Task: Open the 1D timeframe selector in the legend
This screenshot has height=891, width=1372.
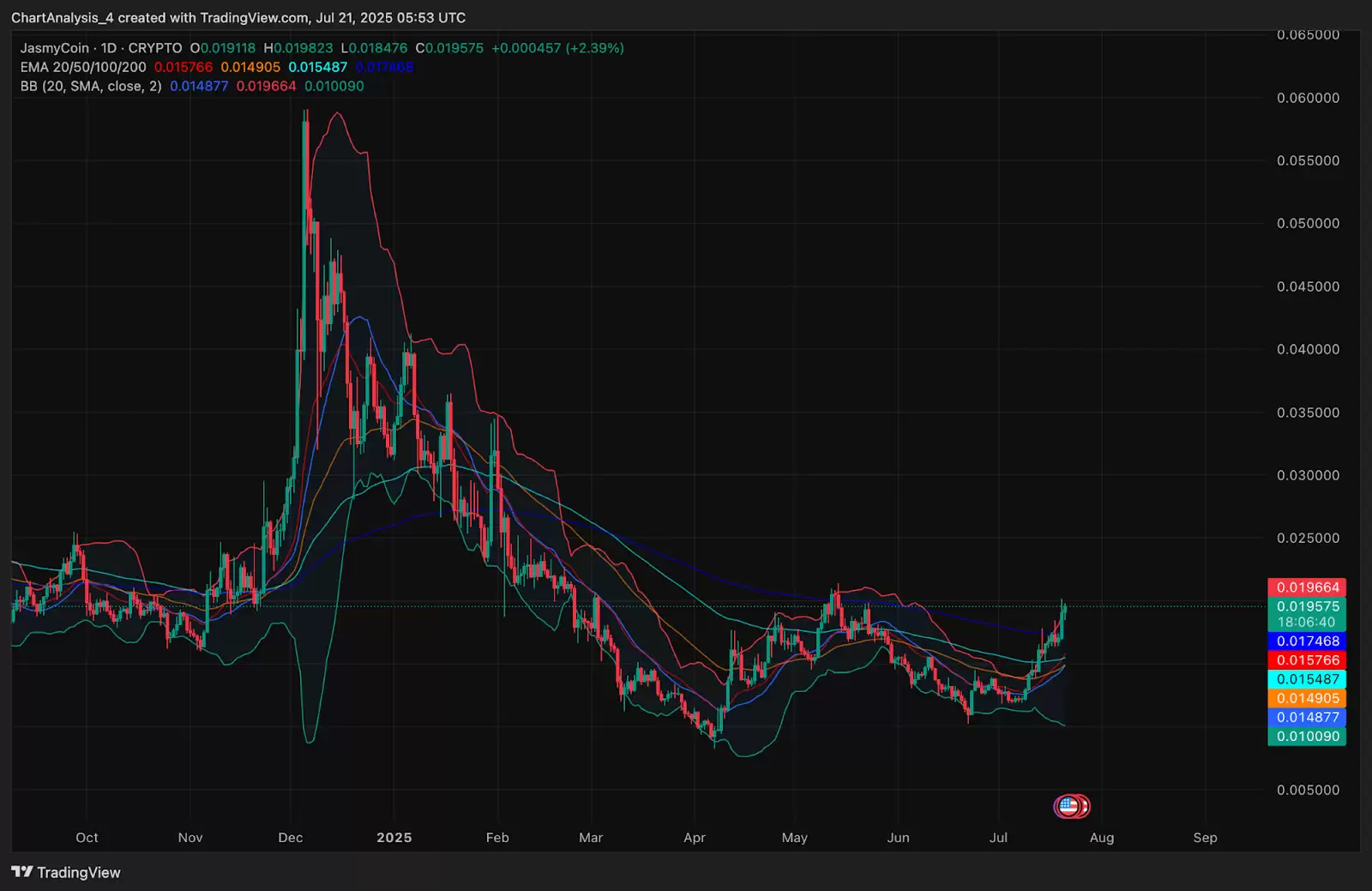Action: (x=106, y=48)
